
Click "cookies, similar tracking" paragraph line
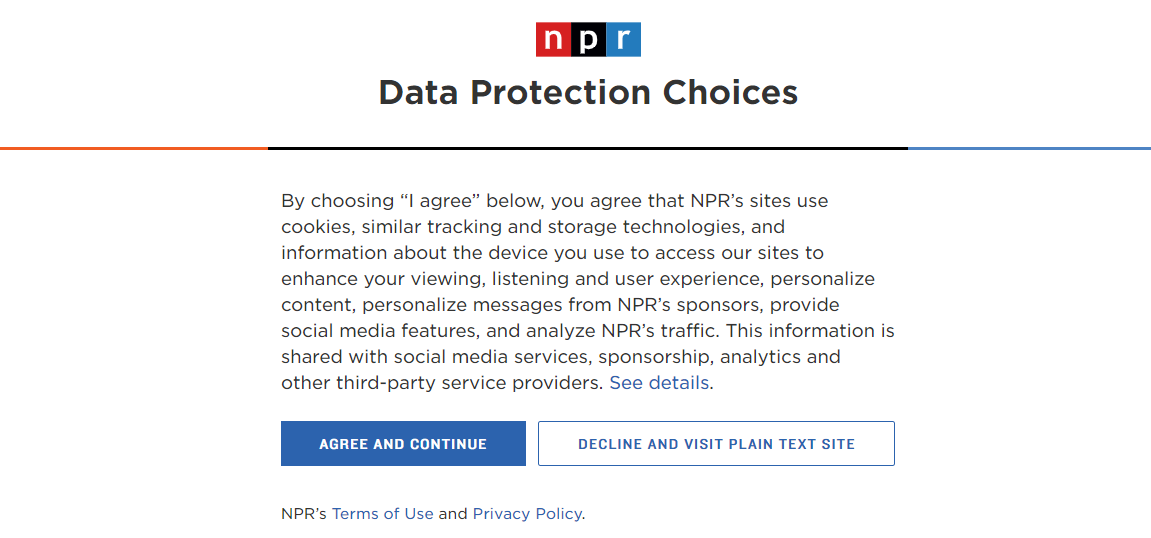click(533, 227)
